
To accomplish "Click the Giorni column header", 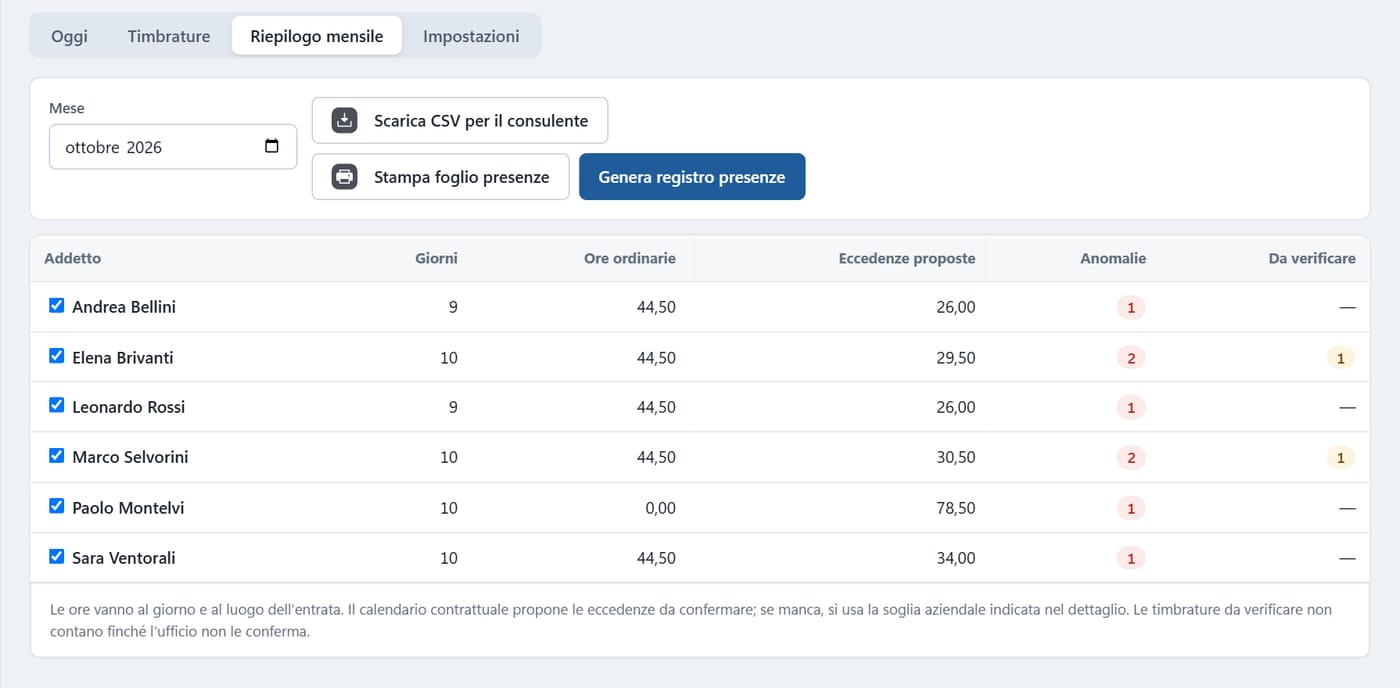I will (x=436, y=258).
